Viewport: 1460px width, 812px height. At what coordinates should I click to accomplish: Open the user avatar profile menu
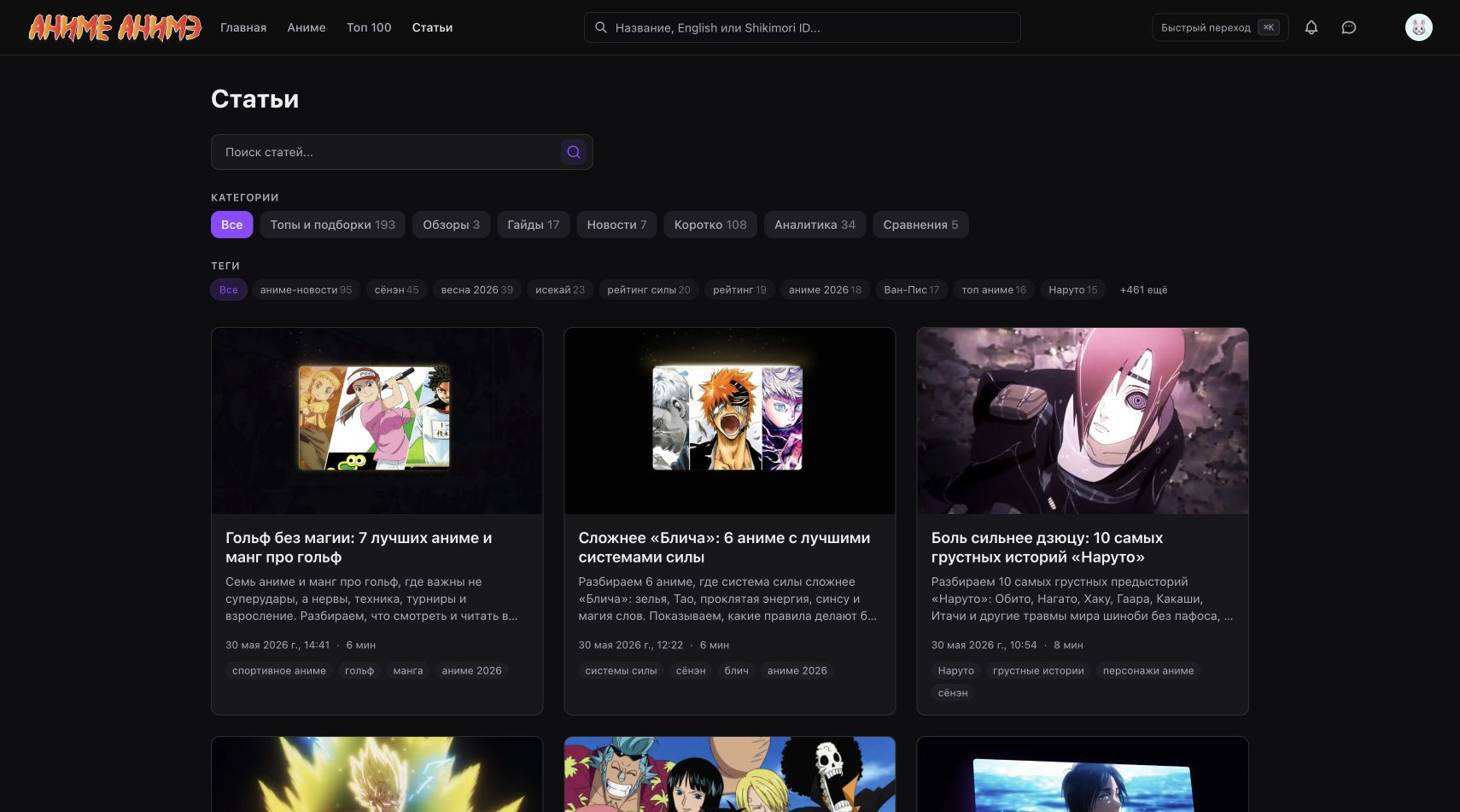click(x=1419, y=27)
